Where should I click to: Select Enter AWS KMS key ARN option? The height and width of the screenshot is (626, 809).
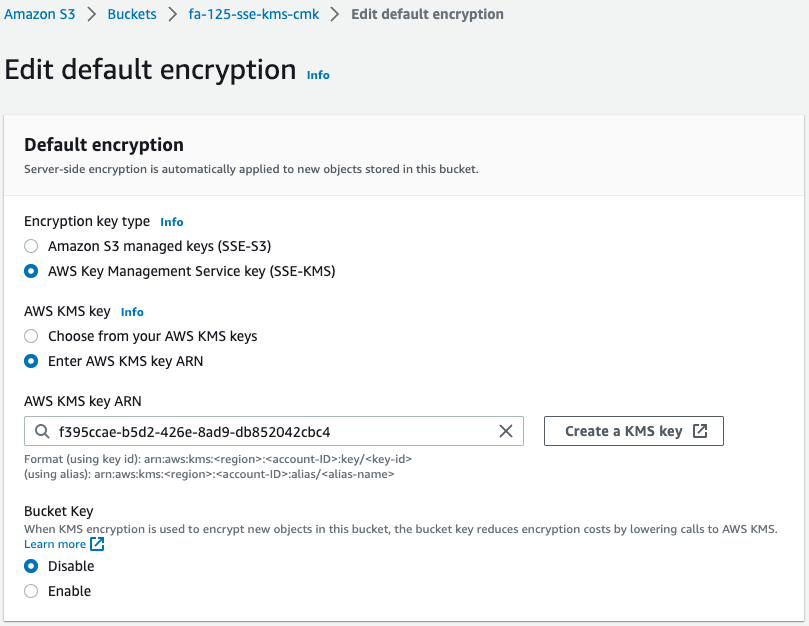31,361
